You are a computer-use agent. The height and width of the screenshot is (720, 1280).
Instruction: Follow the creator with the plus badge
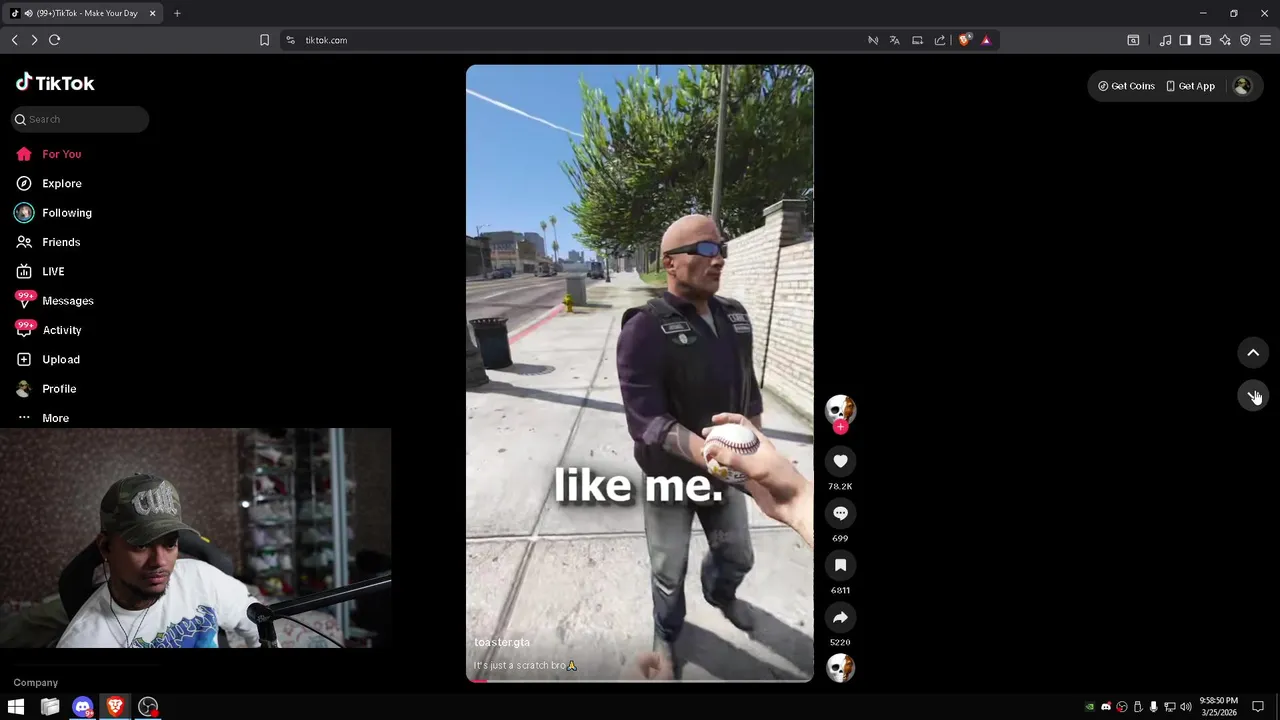840,427
